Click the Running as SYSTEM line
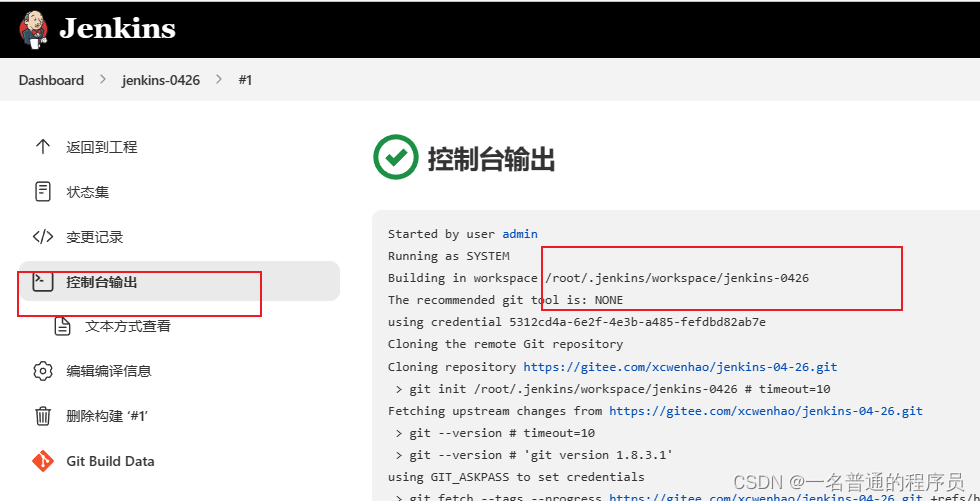 [448, 256]
